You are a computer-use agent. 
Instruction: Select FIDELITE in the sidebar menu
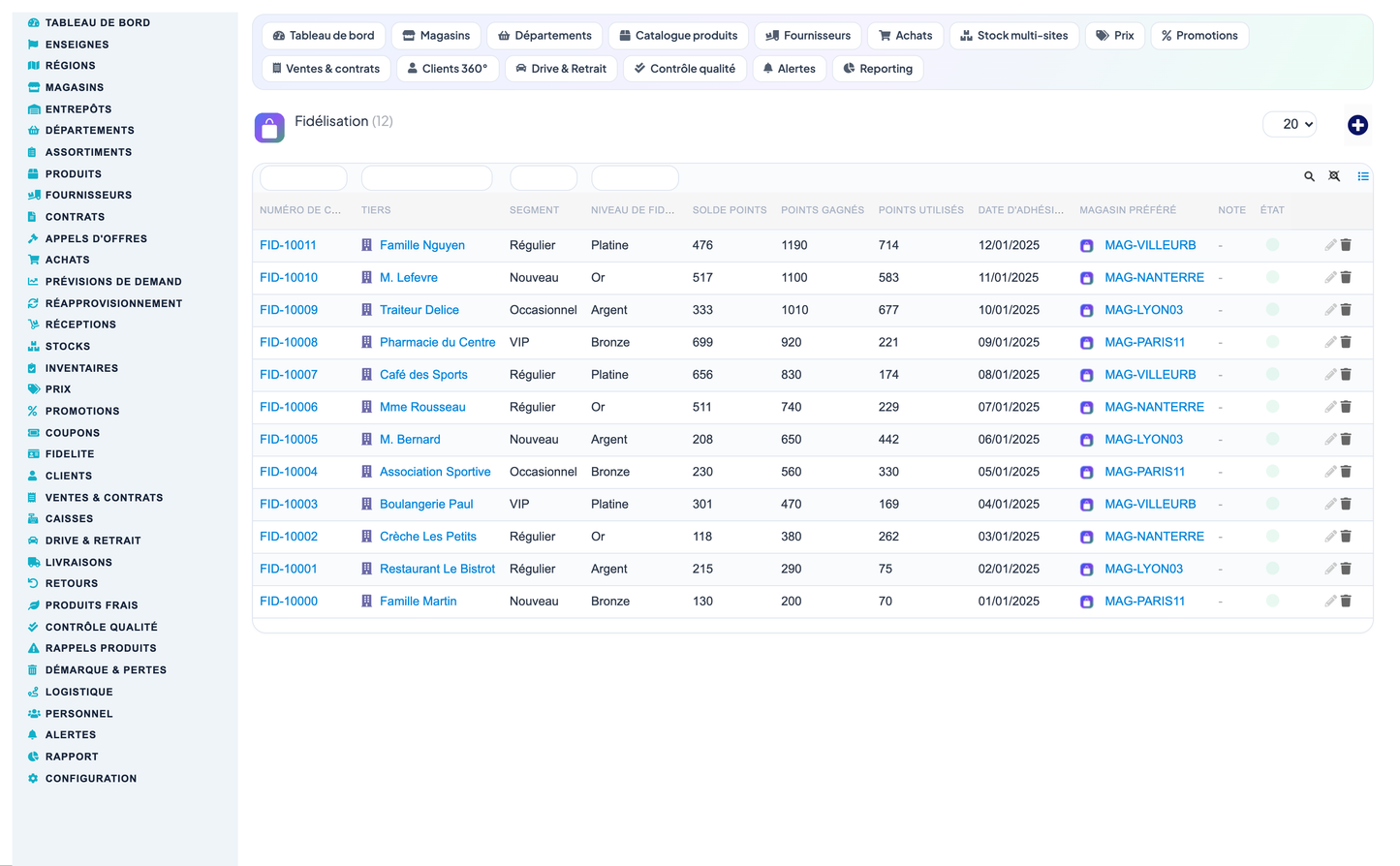pyautogui.click(x=70, y=454)
